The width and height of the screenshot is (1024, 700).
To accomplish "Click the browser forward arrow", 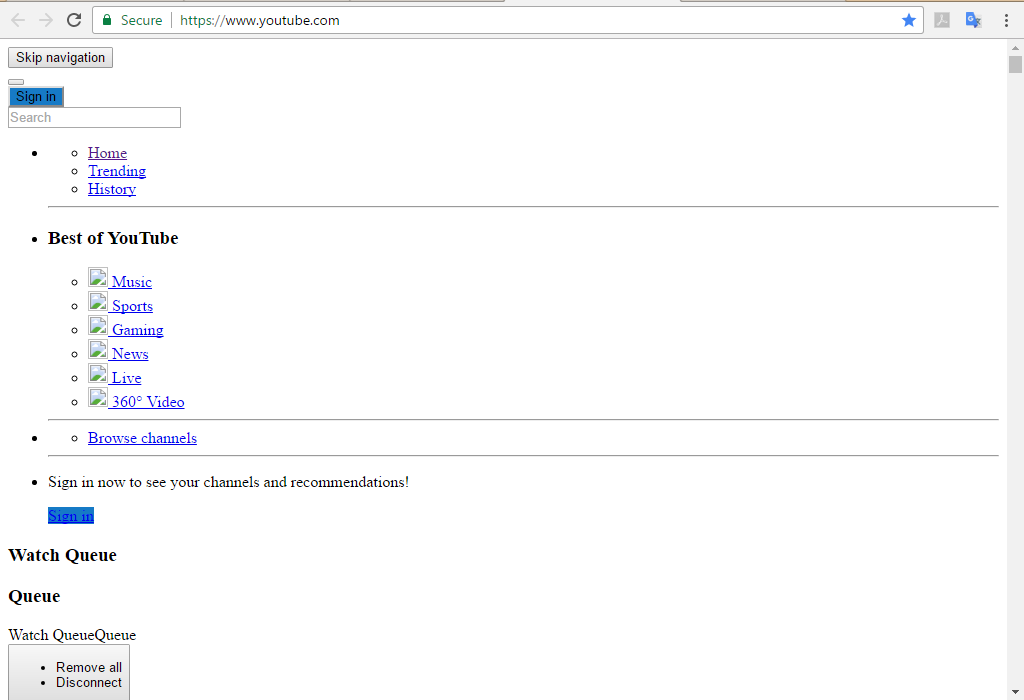I will 46,20.
